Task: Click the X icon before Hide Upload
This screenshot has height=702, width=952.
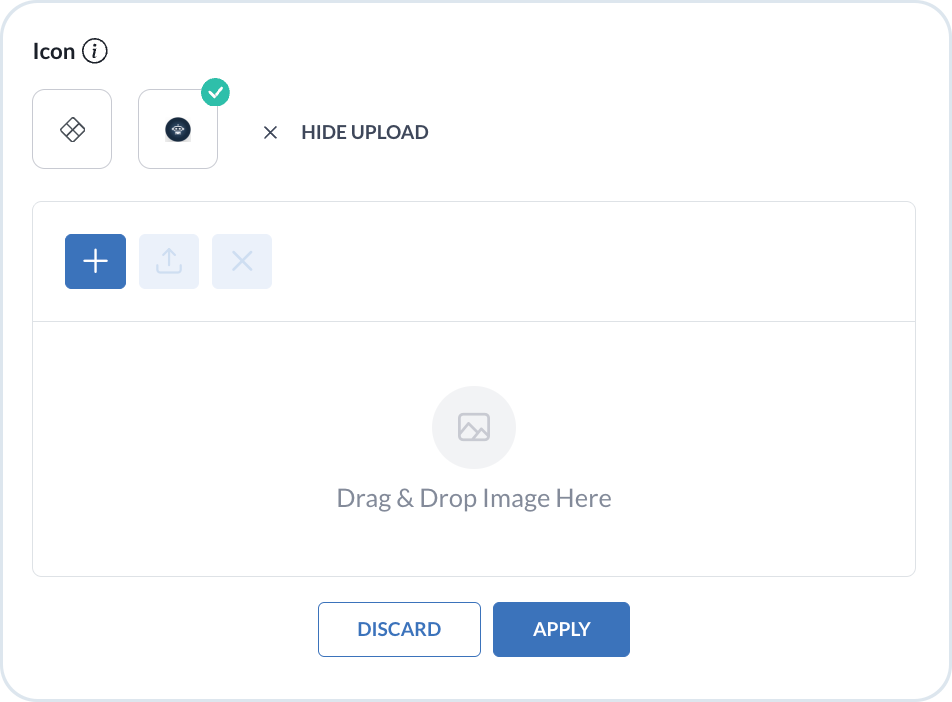Action: pyautogui.click(x=270, y=132)
